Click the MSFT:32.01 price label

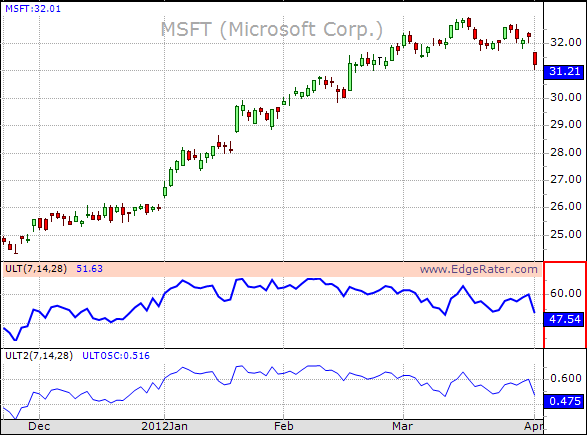point(33,8)
